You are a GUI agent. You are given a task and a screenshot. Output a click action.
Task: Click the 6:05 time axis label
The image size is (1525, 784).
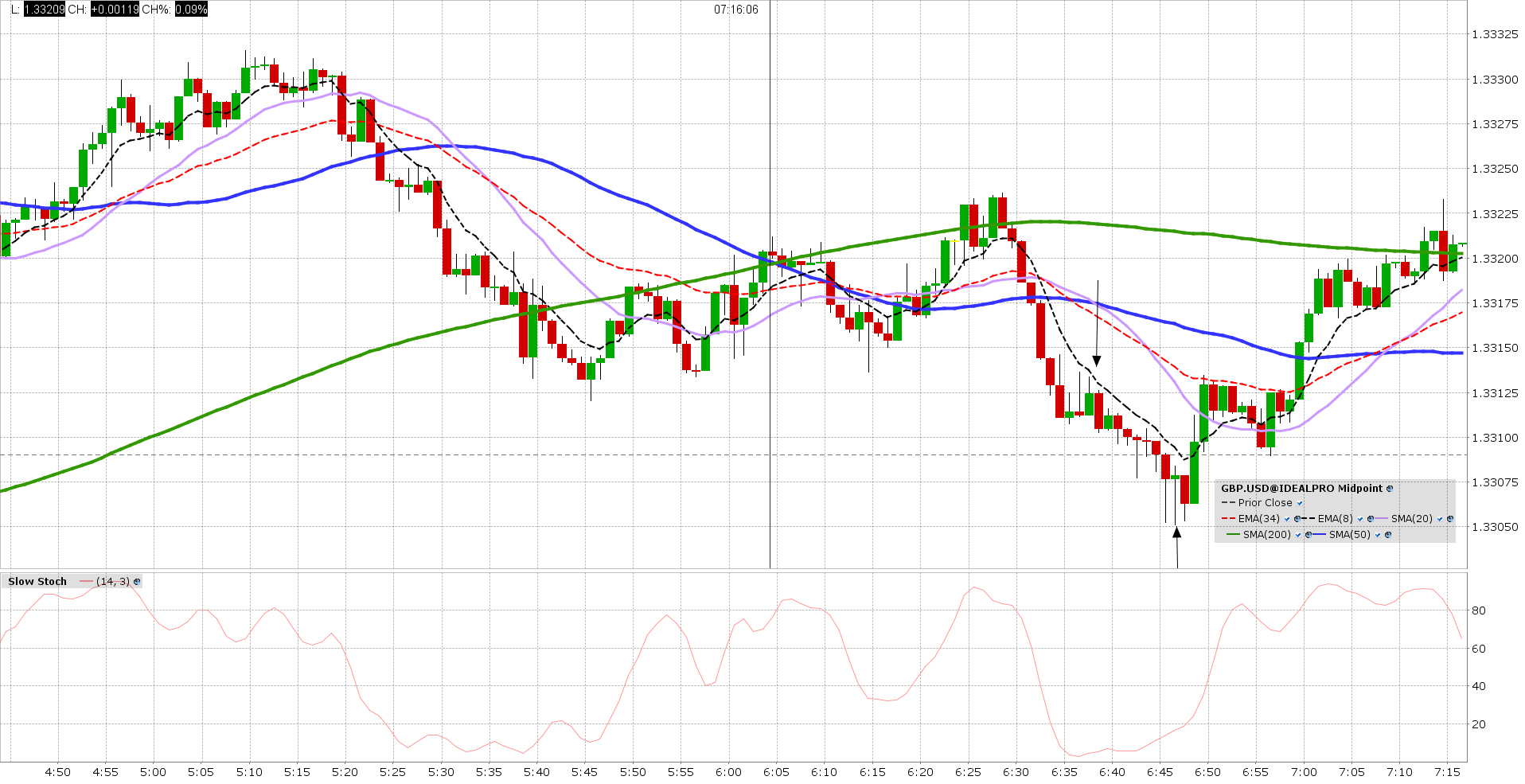(776, 772)
